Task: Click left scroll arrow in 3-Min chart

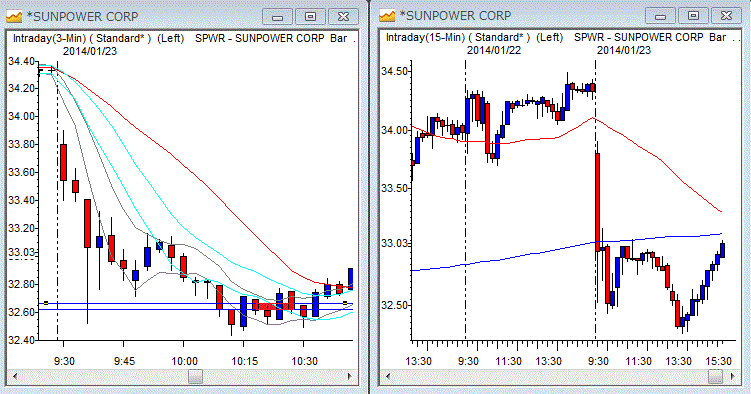Action: [x=15, y=377]
